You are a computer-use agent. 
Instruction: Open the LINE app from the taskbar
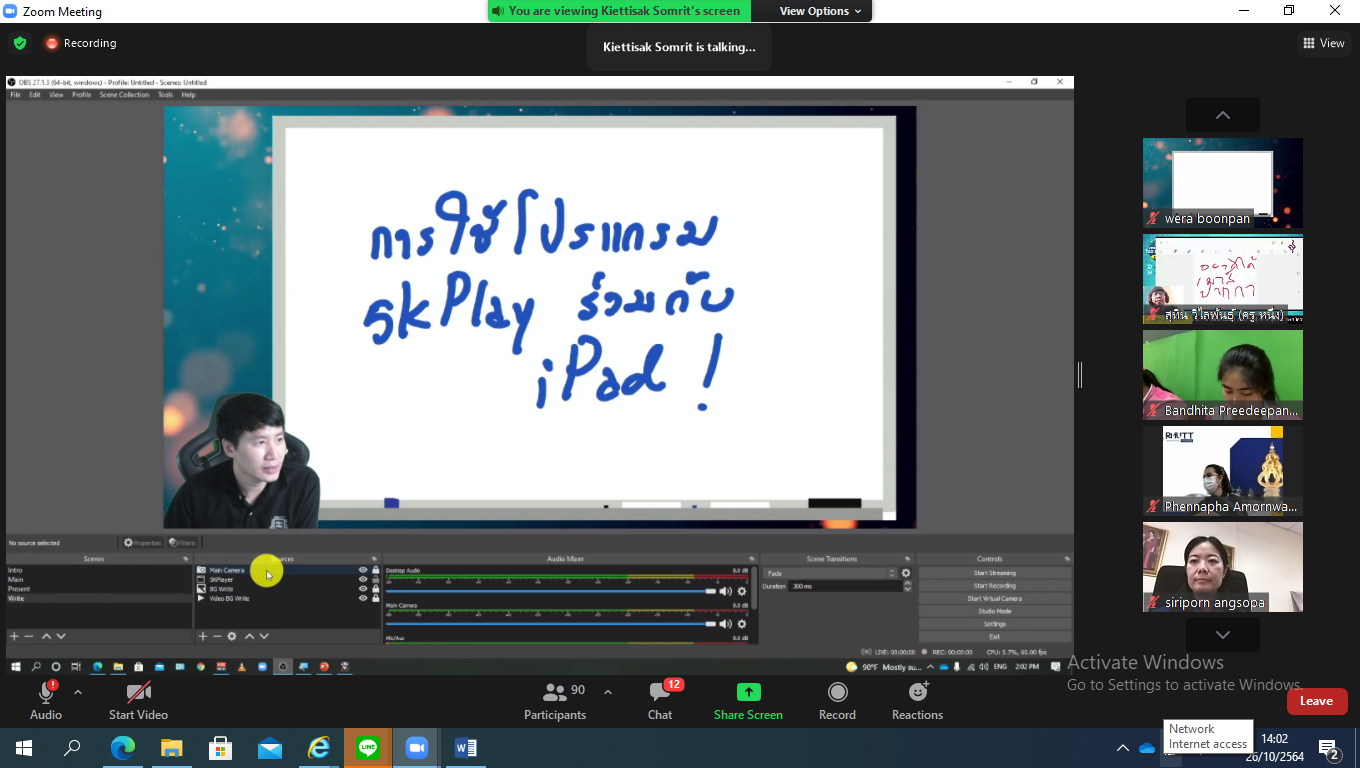367,747
